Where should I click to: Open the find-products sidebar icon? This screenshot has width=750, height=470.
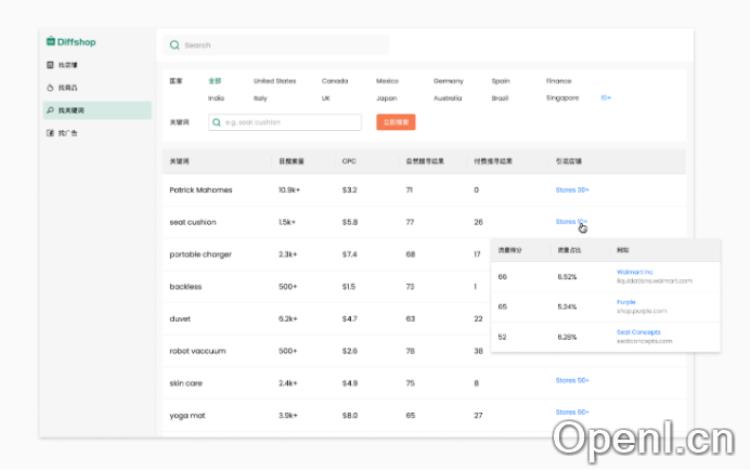pyautogui.click(x=50, y=88)
